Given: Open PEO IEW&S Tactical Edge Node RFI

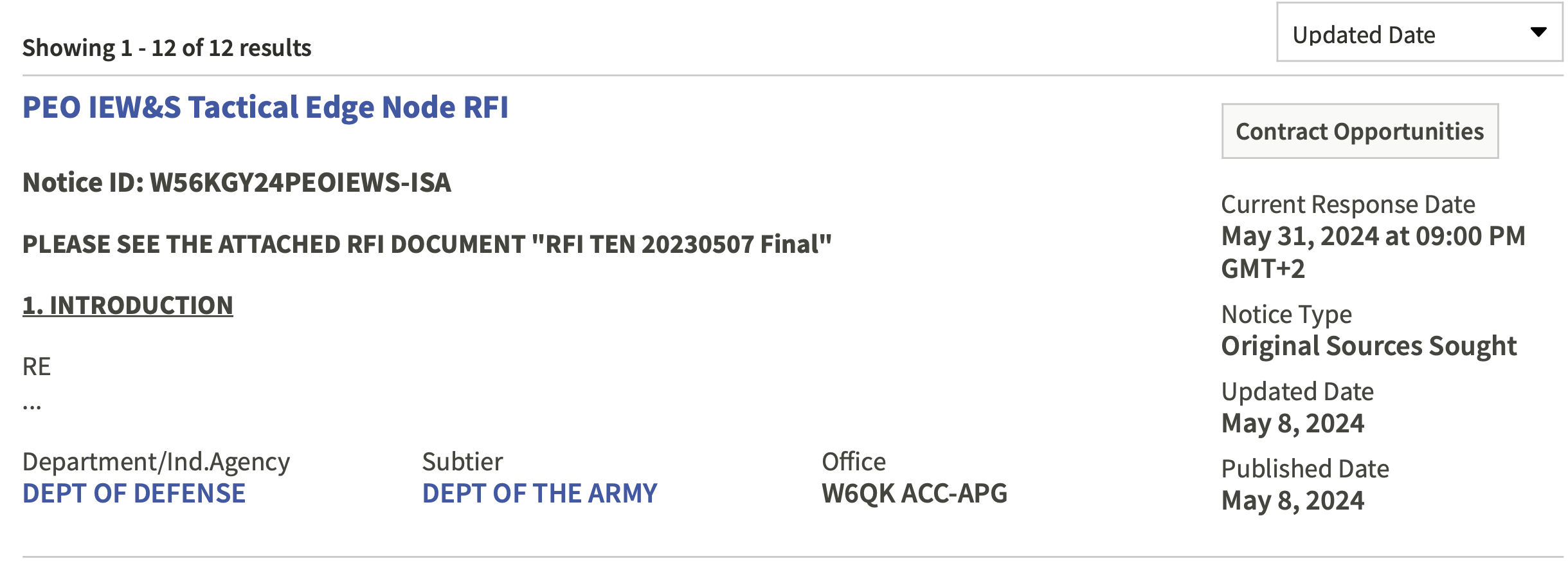Looking at the screenshot, I should [x=265, y=107].
